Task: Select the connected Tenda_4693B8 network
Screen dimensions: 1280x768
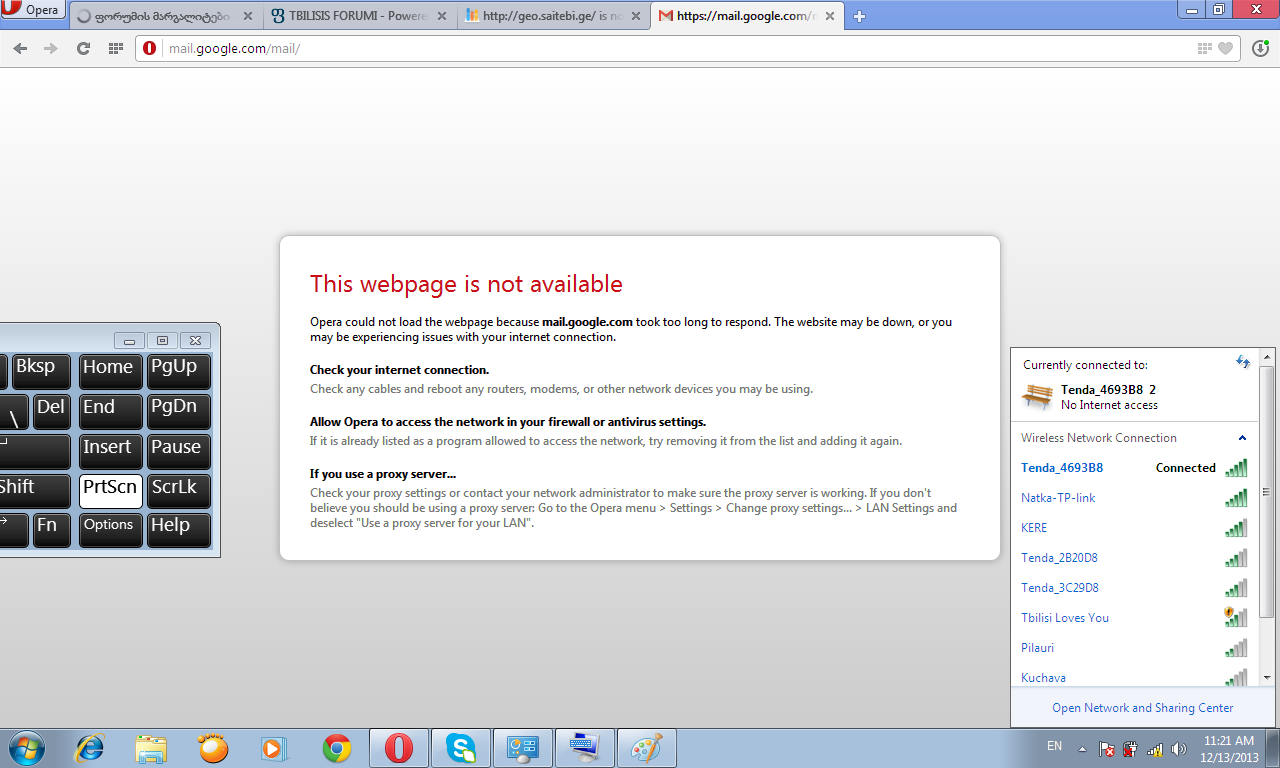Action: click(x=1134, y=468)
